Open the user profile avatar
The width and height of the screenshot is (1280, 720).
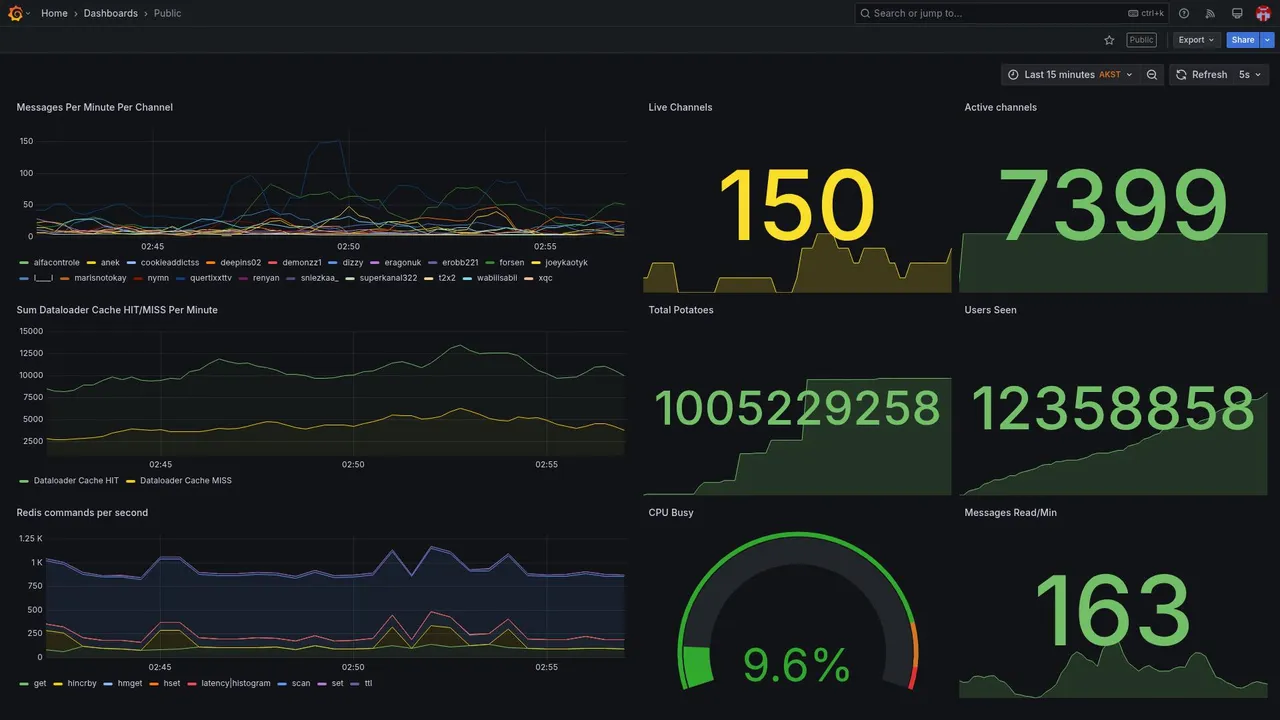coord(1263,13)
